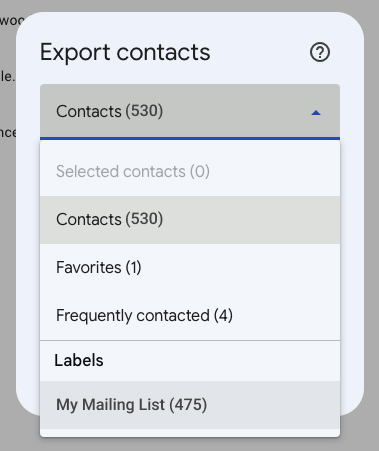Screen dimensions: 379x451
Task: Keep the all Contacts (530) option selected
Action: [x=190, y=220]
